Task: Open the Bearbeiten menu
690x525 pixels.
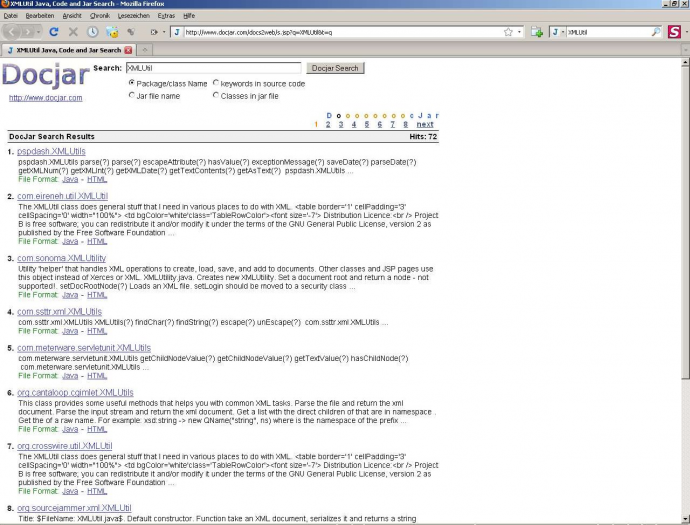Action: 40,15
